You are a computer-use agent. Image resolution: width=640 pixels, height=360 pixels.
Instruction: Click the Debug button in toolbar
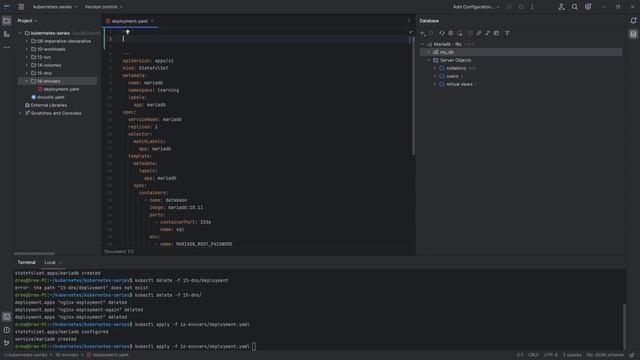(x=521, y=7)
